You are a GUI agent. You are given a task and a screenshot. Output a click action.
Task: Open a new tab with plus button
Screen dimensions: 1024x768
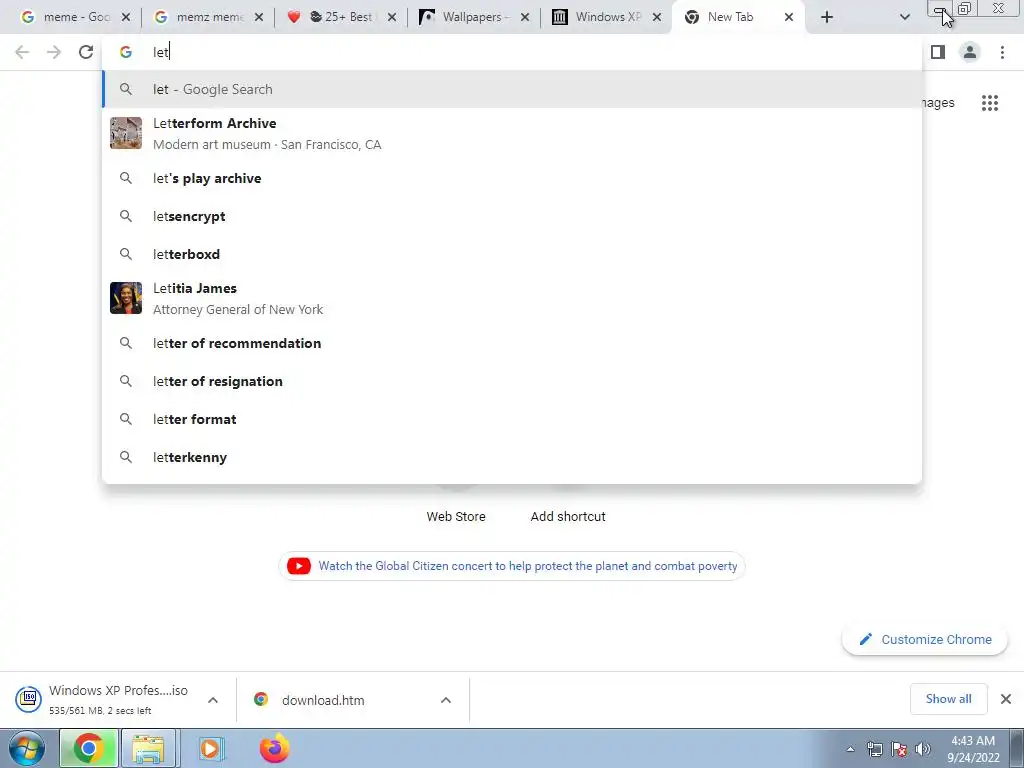(x=827, y=18)
